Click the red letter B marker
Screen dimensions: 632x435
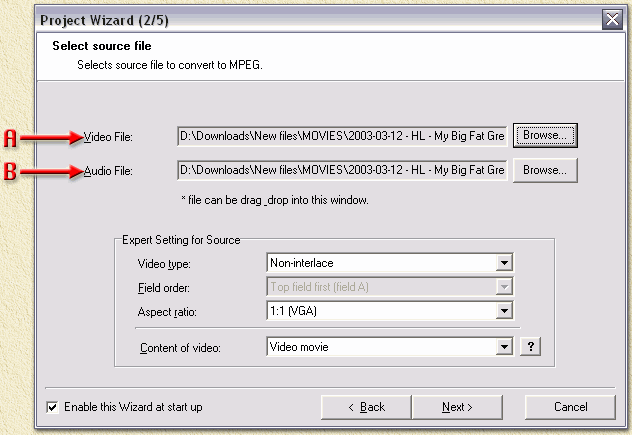[x=11, y=172]
